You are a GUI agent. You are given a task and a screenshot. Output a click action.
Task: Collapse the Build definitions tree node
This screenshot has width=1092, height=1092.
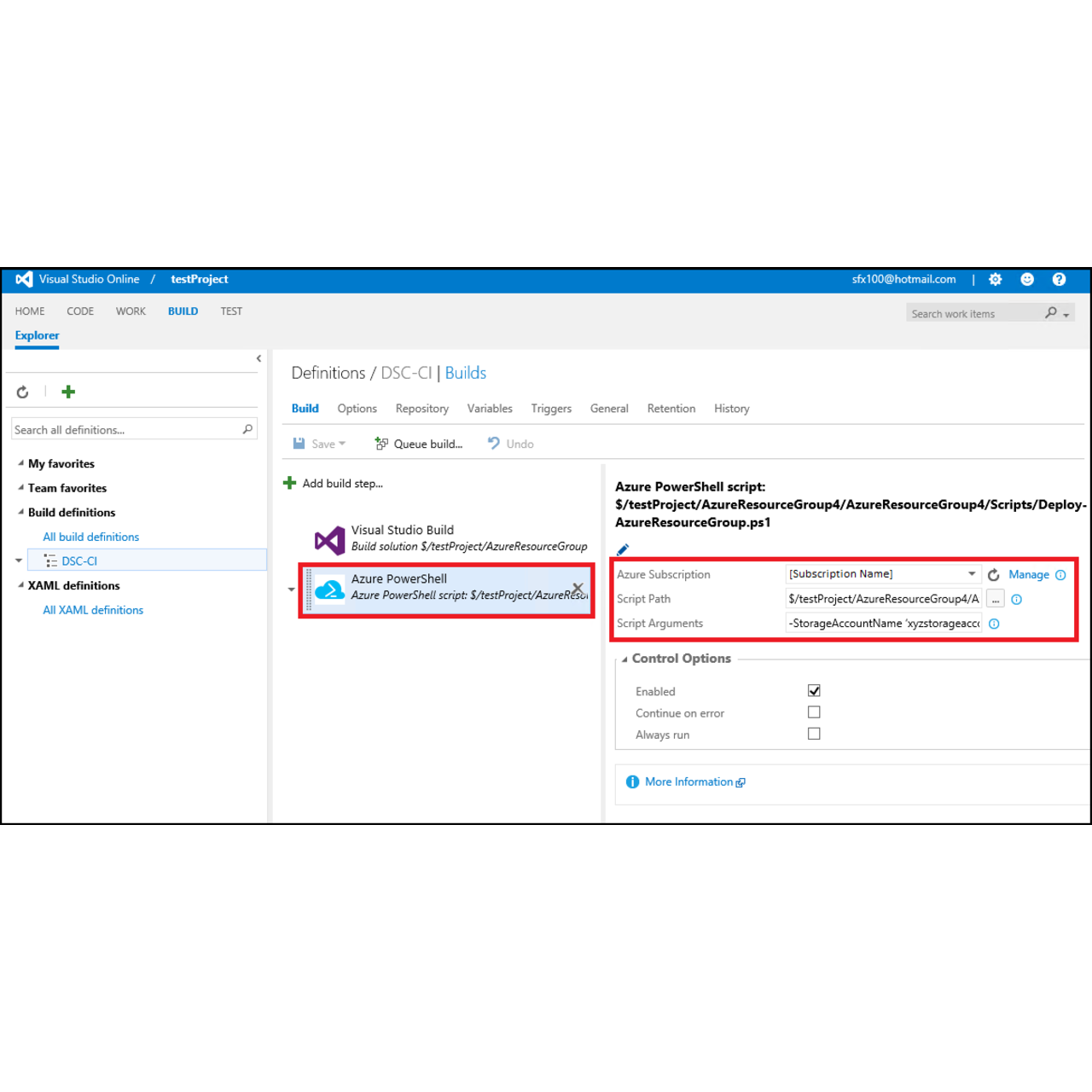pyautogui.click(x=21, y=512)
